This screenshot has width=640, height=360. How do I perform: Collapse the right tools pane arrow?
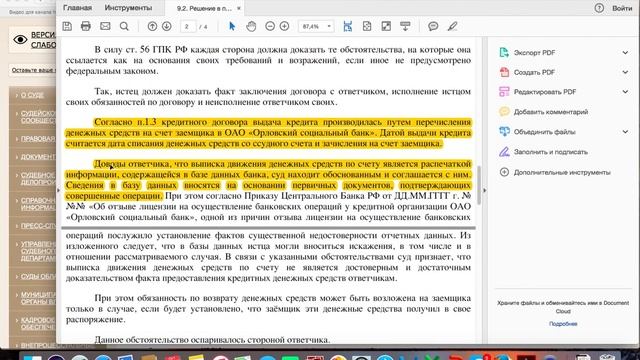coord(484,190)
